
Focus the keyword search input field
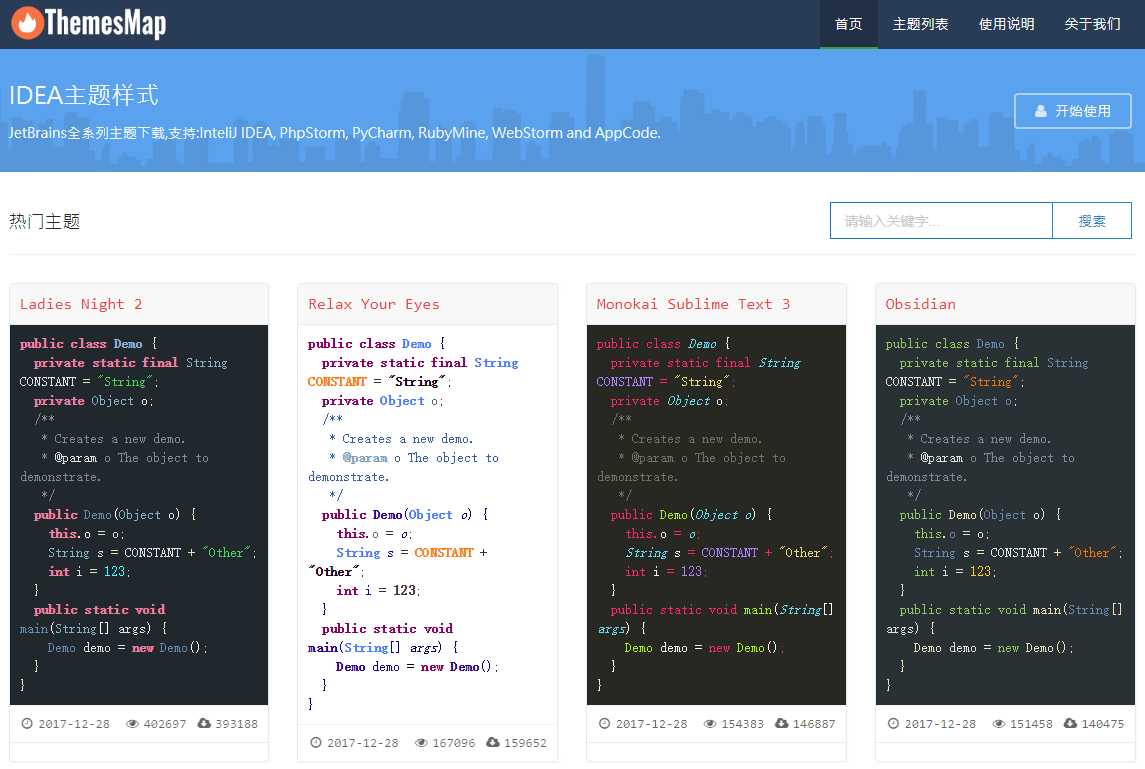941,221
